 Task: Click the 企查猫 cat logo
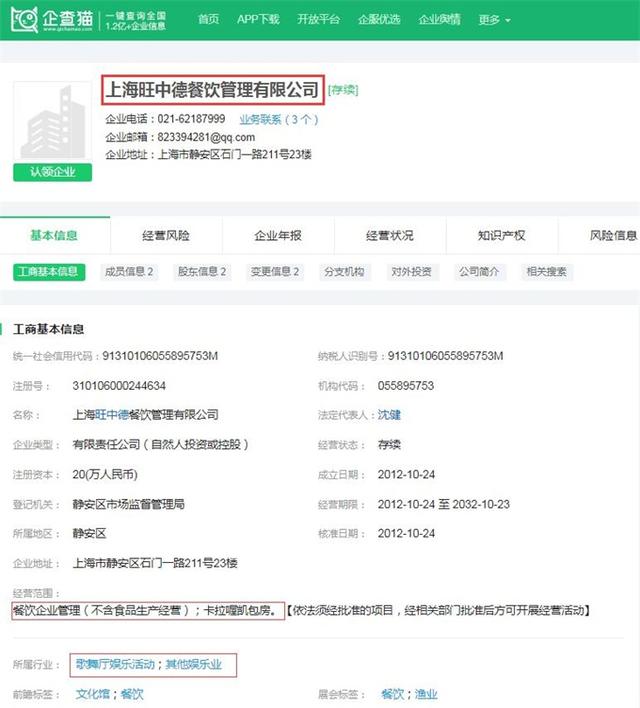tap(25, 19)
